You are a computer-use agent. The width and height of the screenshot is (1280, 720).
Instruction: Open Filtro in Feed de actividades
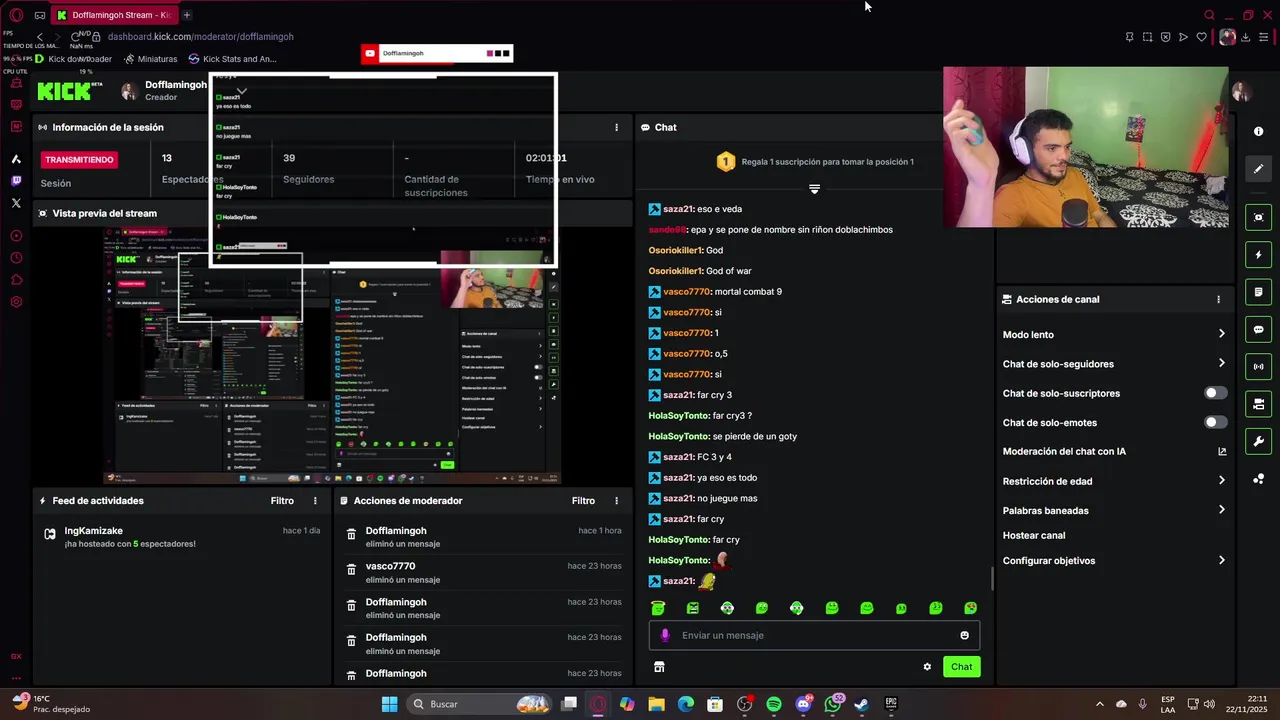[x=282, y=501]
